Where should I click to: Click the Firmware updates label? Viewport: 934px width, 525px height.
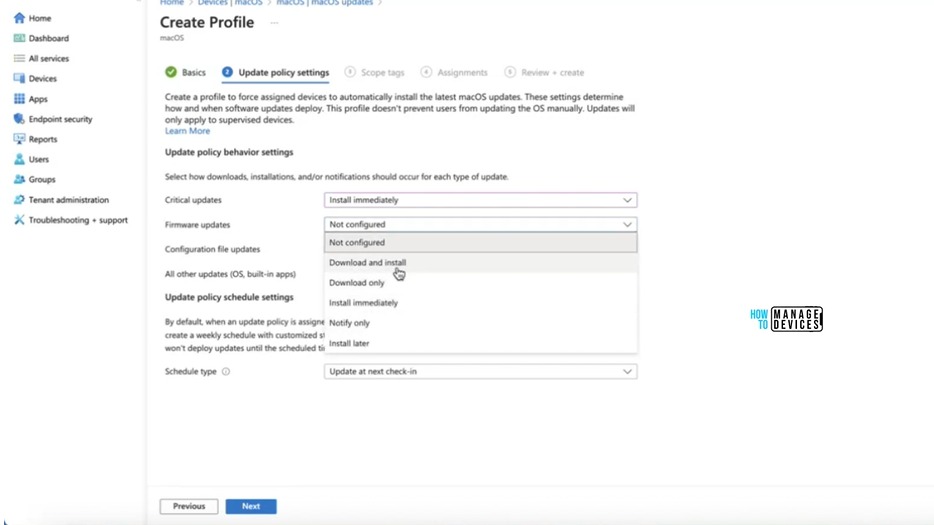click(x=197, y=225)
